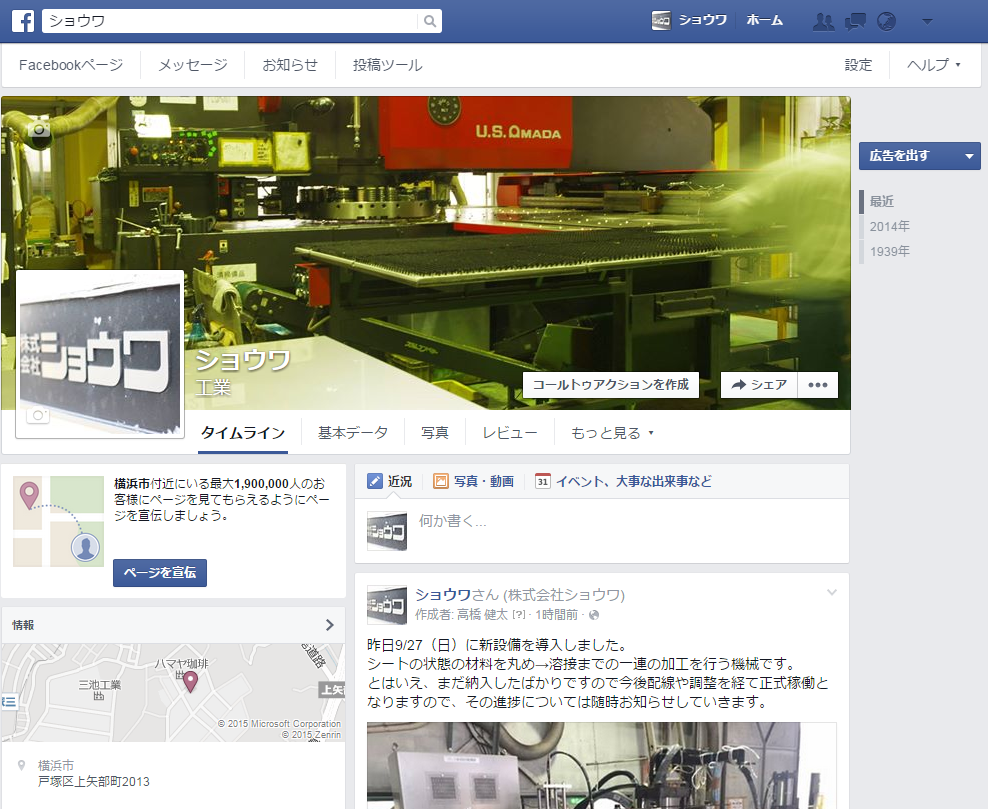Screen dimensions: 988x809
Task: Click the シェア button
Action: tap(759, 385)
